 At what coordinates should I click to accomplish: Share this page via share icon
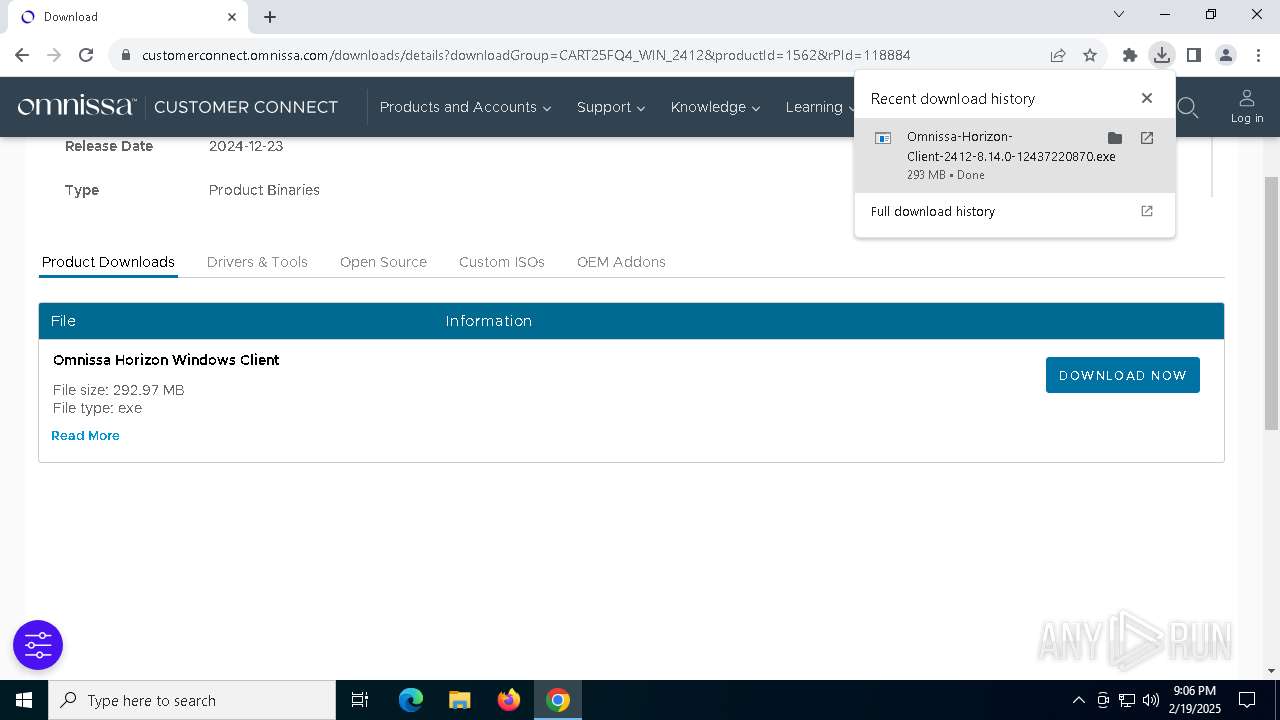[x=1058, y=55]
